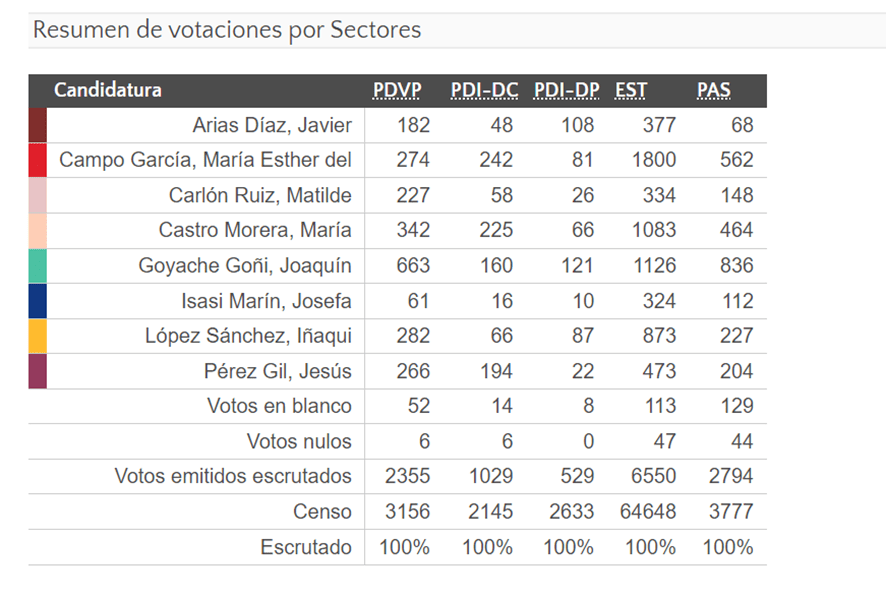Click the bright red swatch beside Campo García
This screenshot has width=886, height=599.
click(38, 160)
